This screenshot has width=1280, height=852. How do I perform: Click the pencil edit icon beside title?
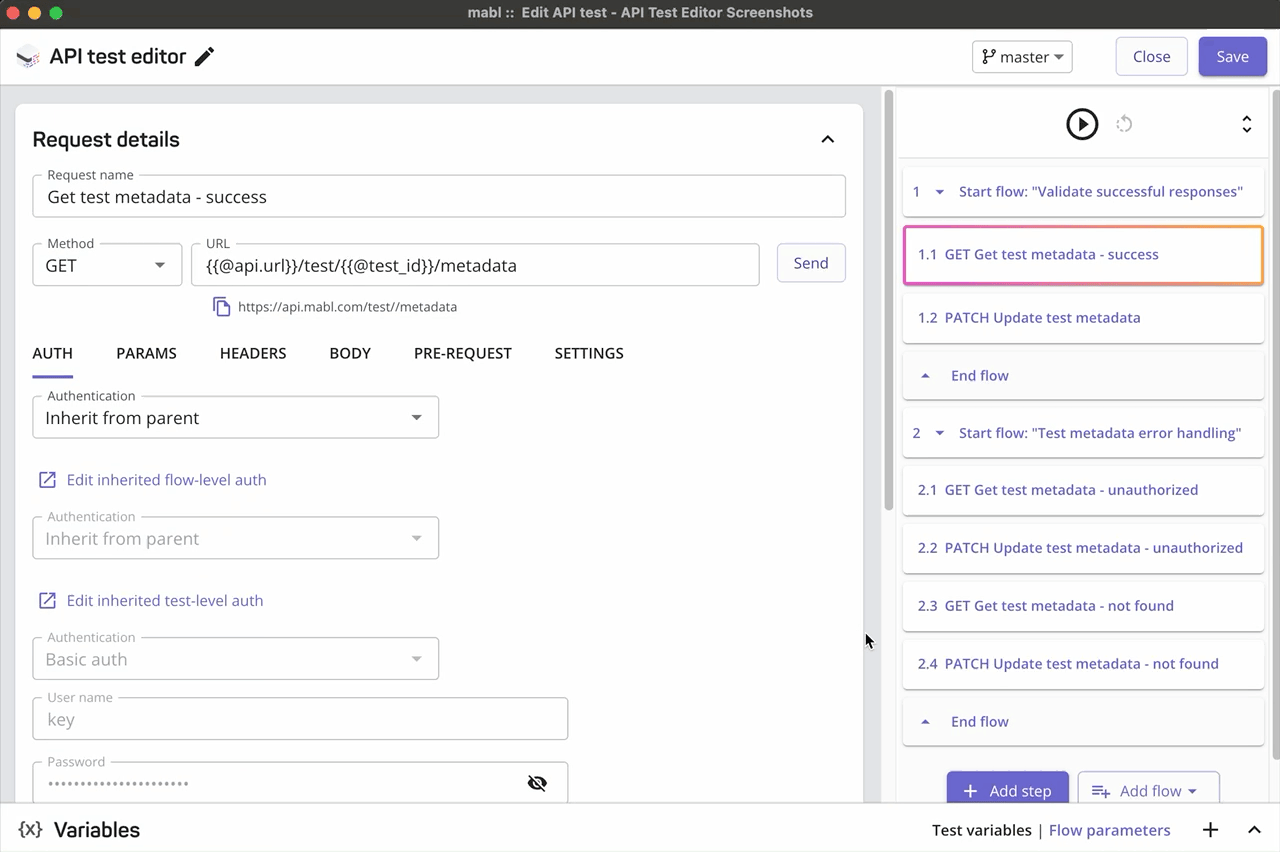pos(204,57)
